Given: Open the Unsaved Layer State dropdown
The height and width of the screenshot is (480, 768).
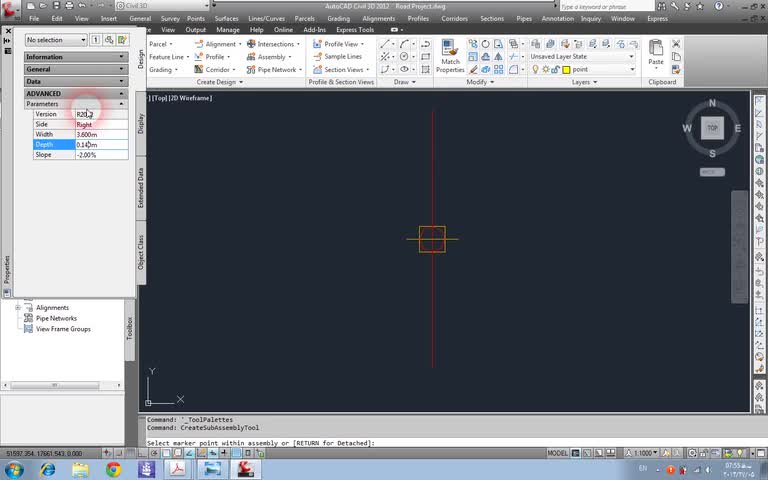Looking at the screenshot, I should click(x=582, y=57).
